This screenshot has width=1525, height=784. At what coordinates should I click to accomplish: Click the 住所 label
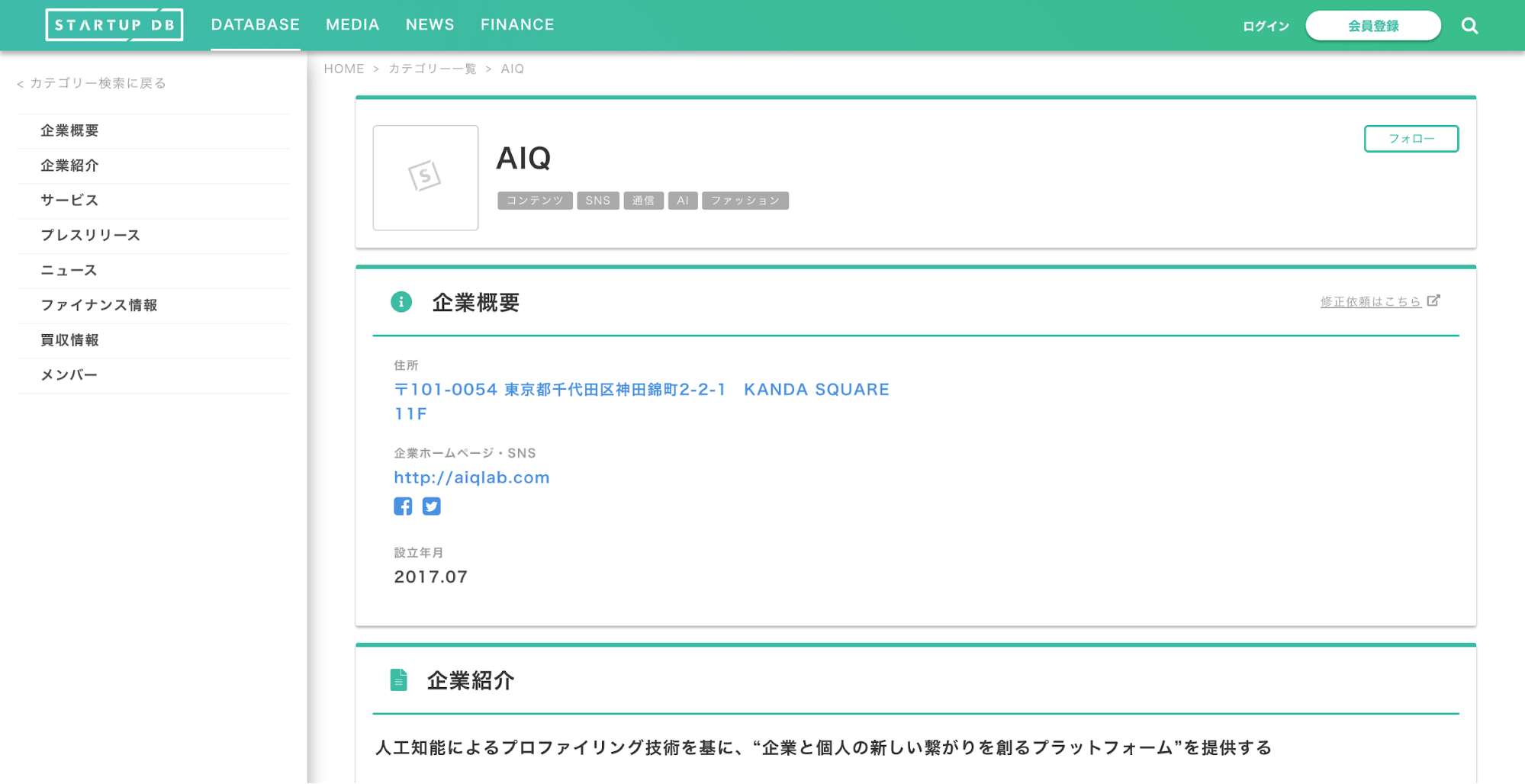(406, 365)
